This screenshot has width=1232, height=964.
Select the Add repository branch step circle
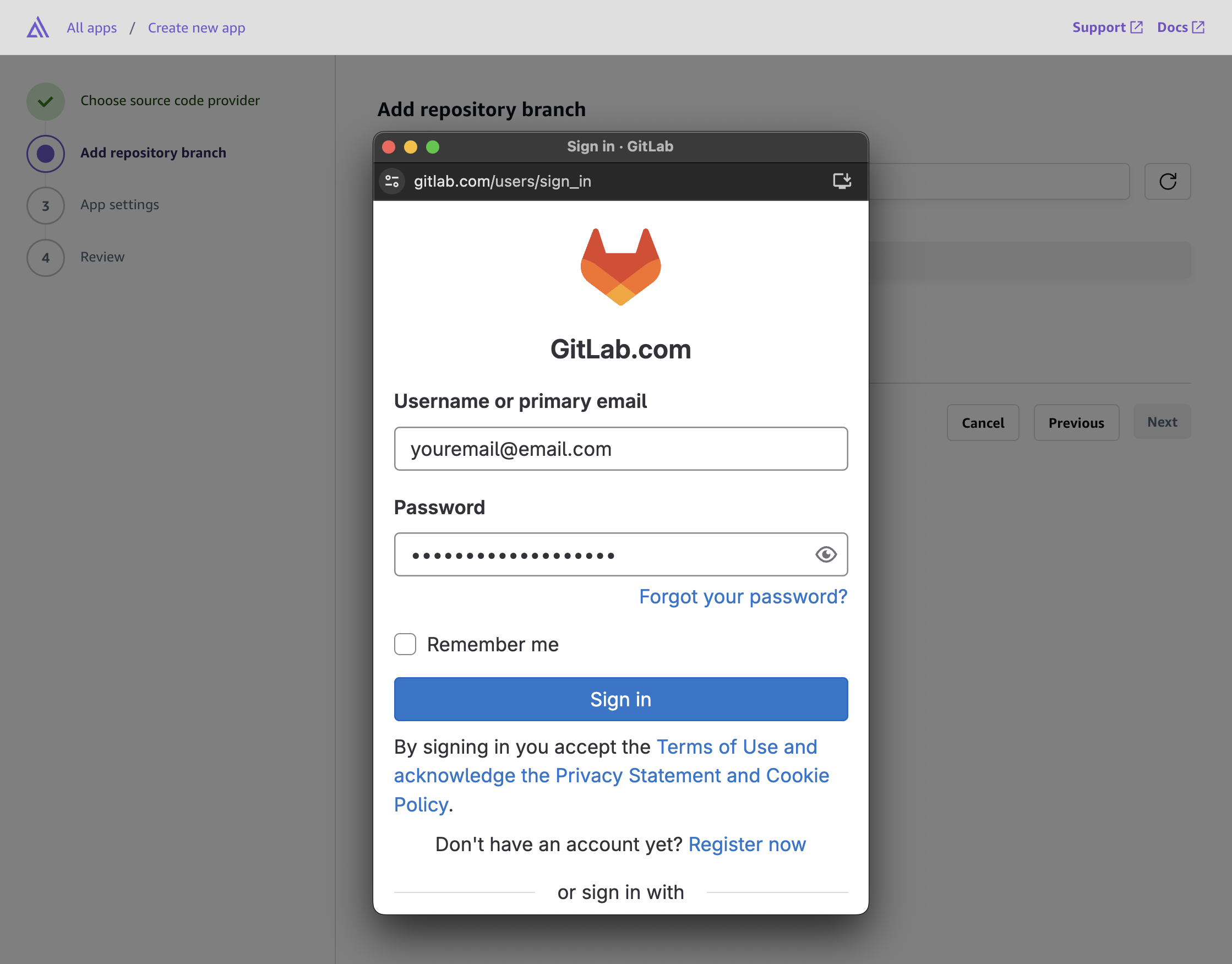point(46,154)
